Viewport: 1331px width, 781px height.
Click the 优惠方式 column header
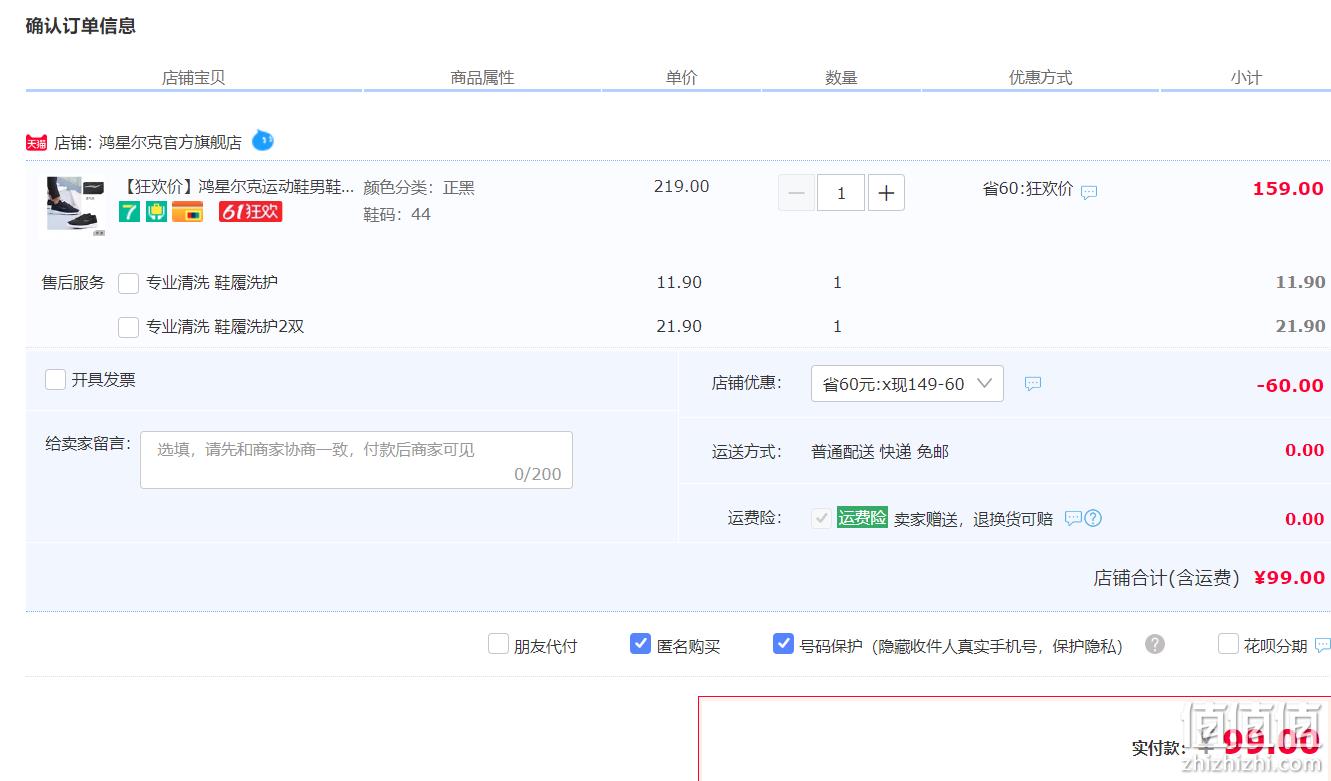click(x=1040, y=78)
